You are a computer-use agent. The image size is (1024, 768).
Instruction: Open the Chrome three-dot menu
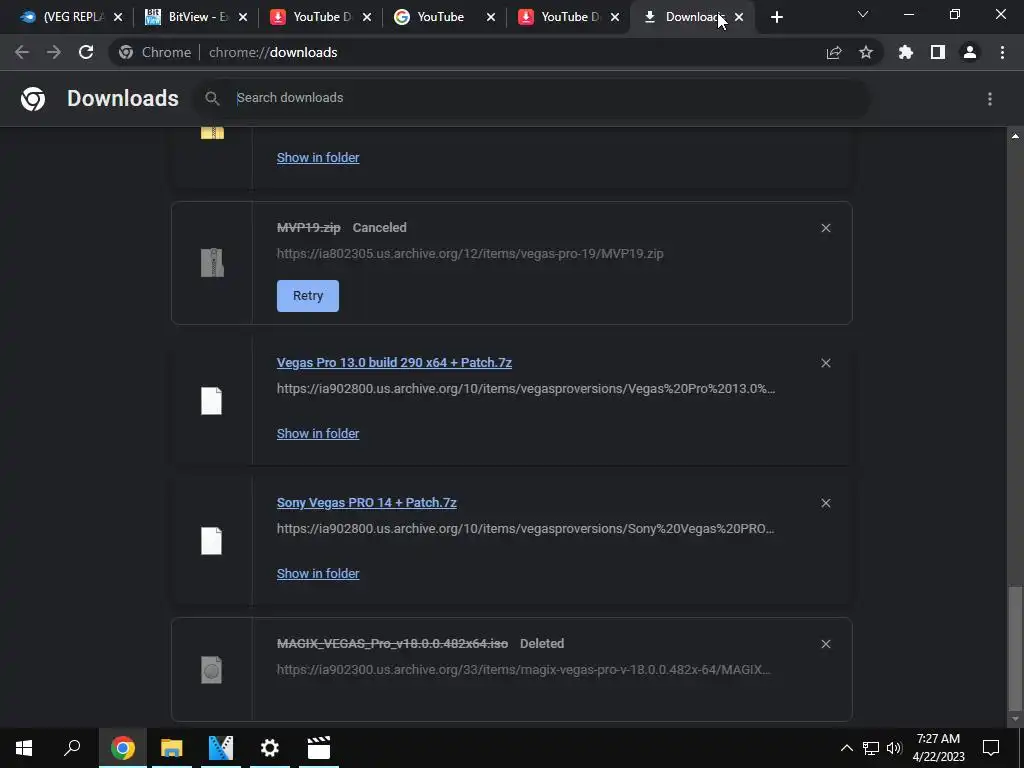pos(1002,52)
